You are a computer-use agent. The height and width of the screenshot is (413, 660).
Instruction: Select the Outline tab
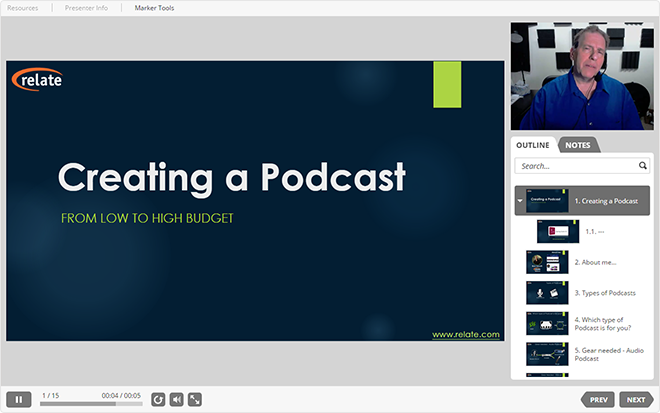(x=533, y=145)
